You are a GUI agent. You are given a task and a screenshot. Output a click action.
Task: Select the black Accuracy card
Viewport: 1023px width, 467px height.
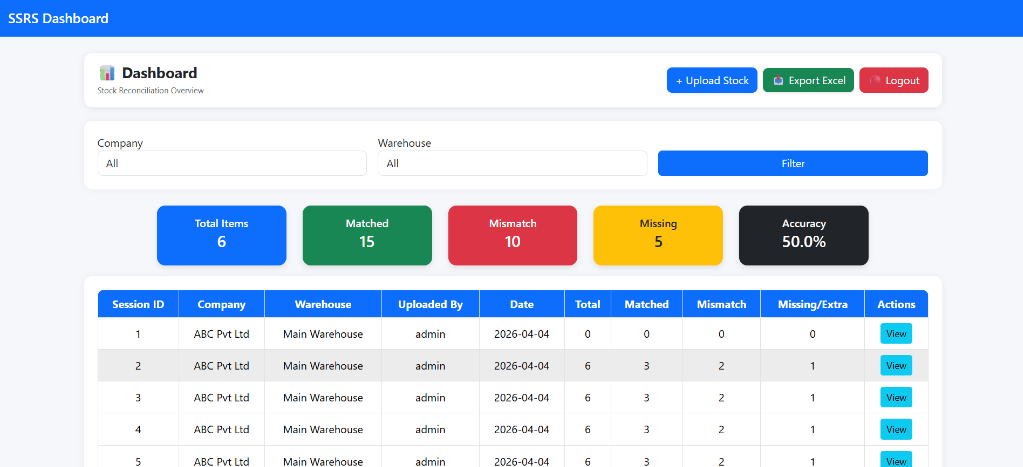tap(803, 235)
